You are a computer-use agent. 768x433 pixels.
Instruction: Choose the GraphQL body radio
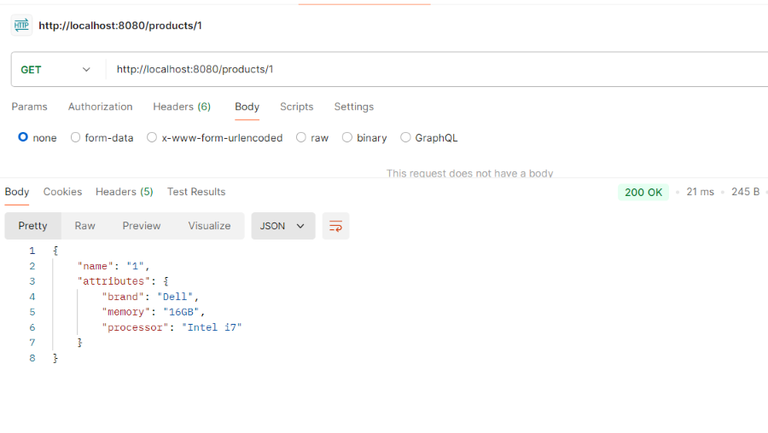pos(405,138)
